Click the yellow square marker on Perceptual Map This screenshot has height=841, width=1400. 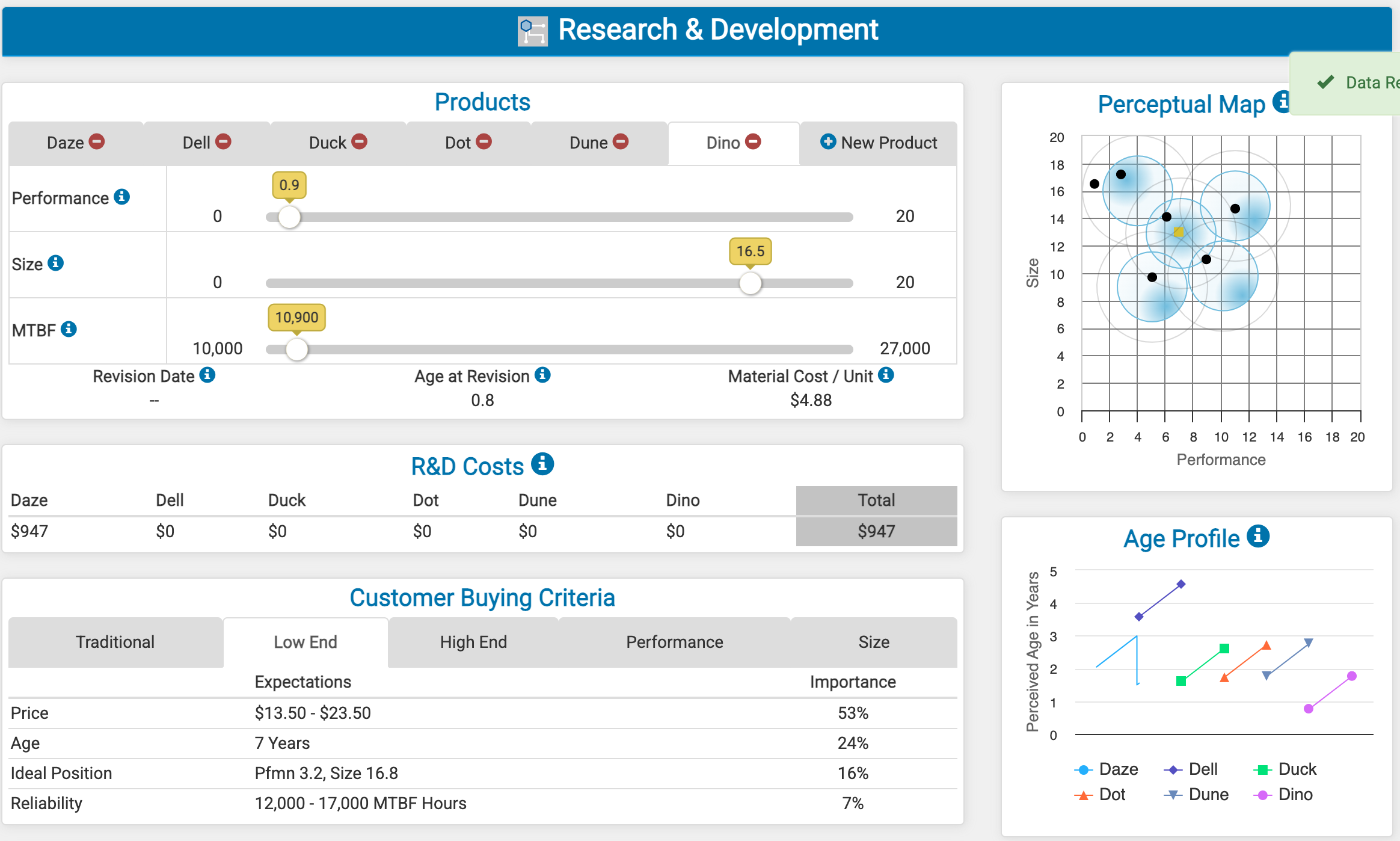coord(1178,232)
